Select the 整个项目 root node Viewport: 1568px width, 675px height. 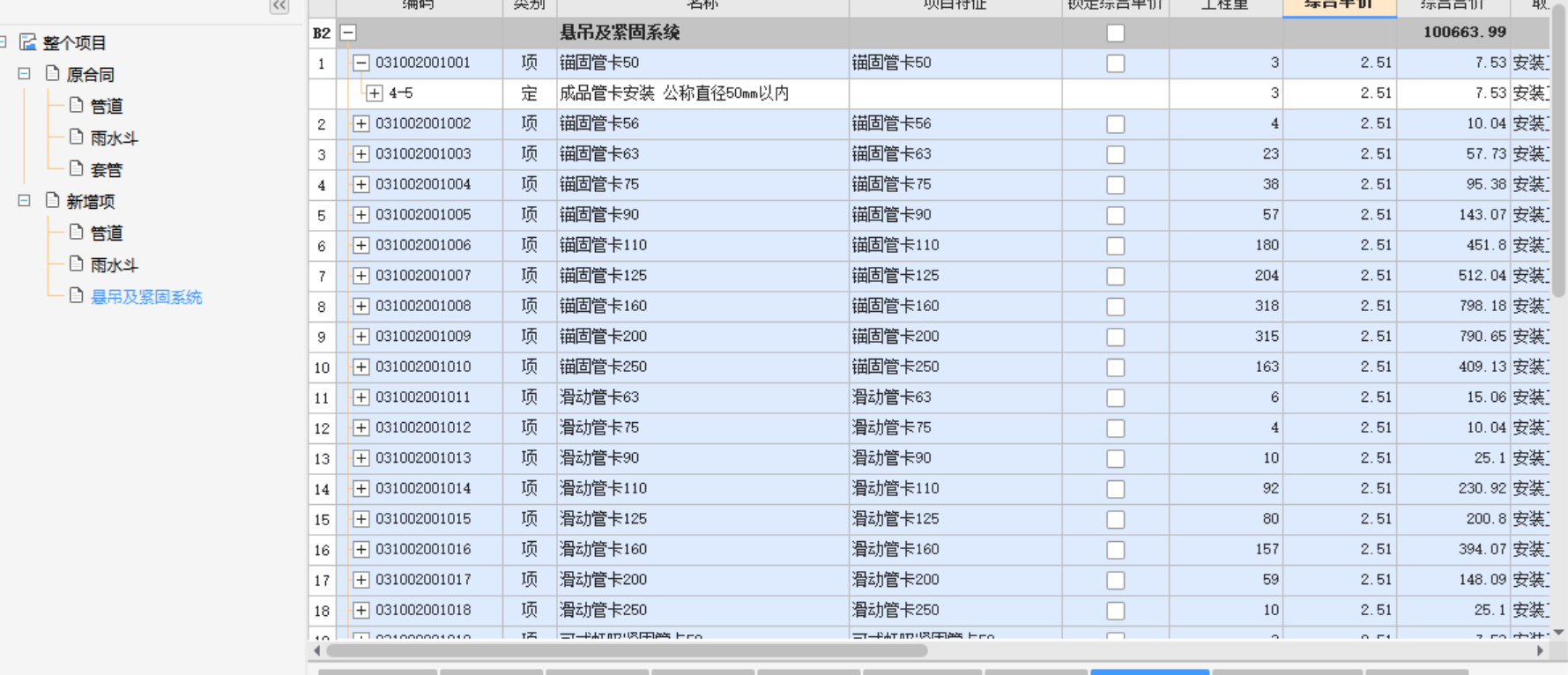tap(74, 42)
